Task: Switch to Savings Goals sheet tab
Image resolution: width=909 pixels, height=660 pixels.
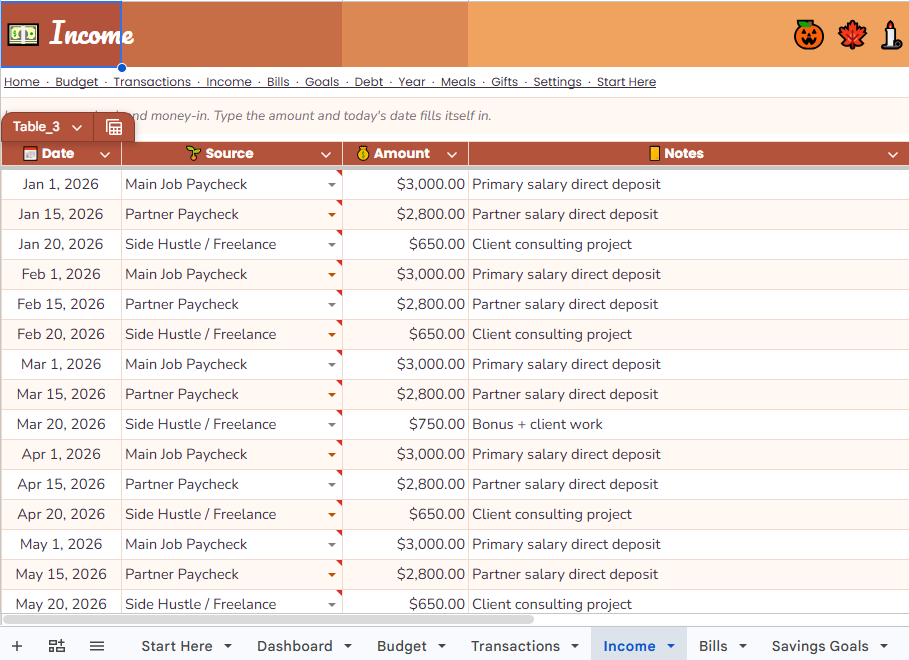Action: (x=820, y=646)
